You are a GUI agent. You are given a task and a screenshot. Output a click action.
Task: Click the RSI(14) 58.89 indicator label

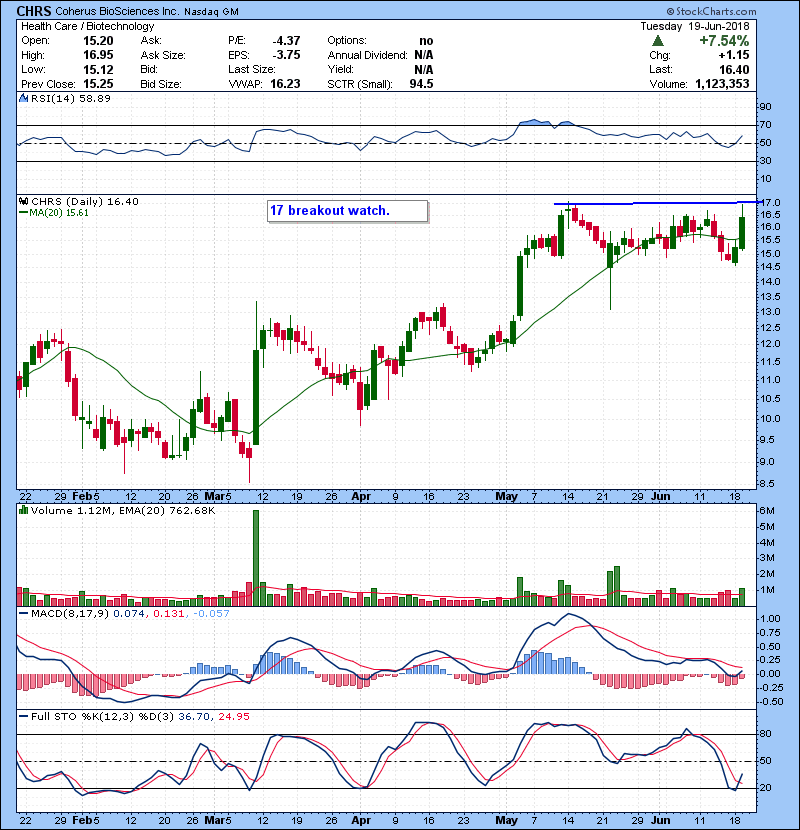(71, 98)
